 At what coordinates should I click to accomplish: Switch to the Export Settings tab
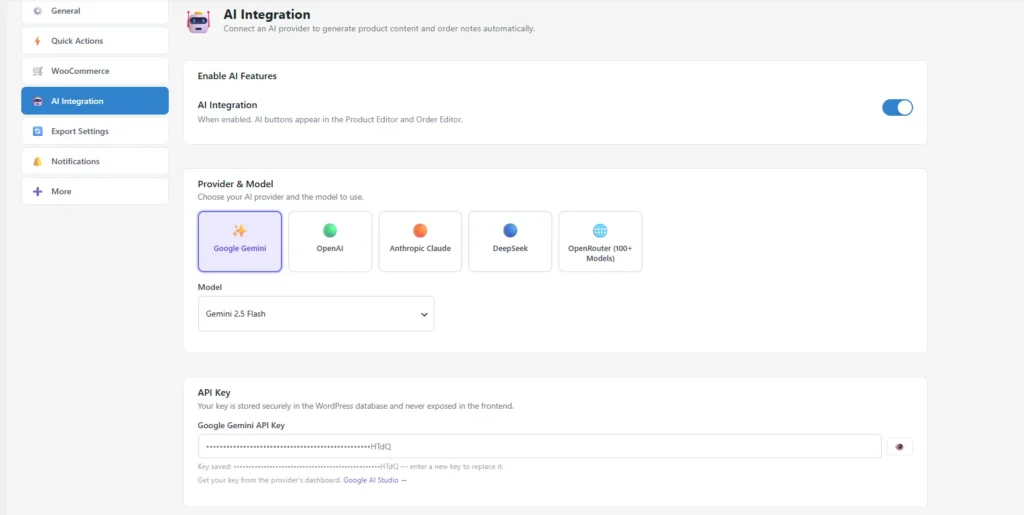95,131
